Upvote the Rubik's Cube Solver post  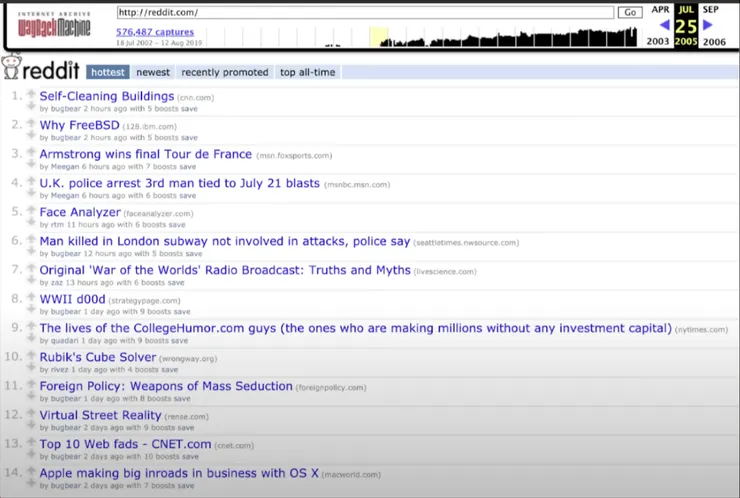[x=31, y=355]
